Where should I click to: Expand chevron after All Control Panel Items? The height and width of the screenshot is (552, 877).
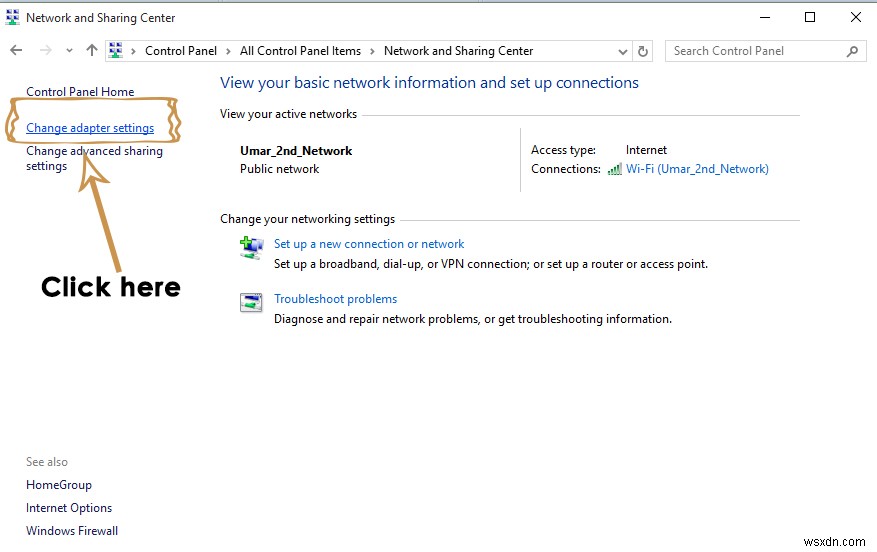point(372,51)
